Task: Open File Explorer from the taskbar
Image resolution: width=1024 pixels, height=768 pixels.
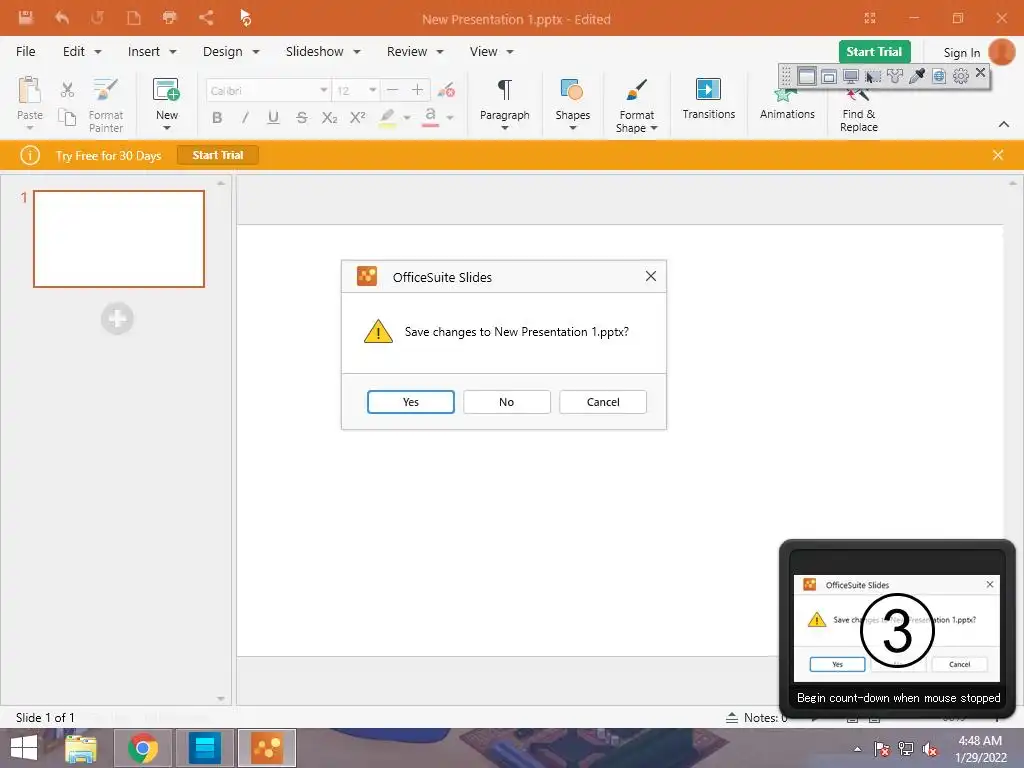Action: [81, 748]
